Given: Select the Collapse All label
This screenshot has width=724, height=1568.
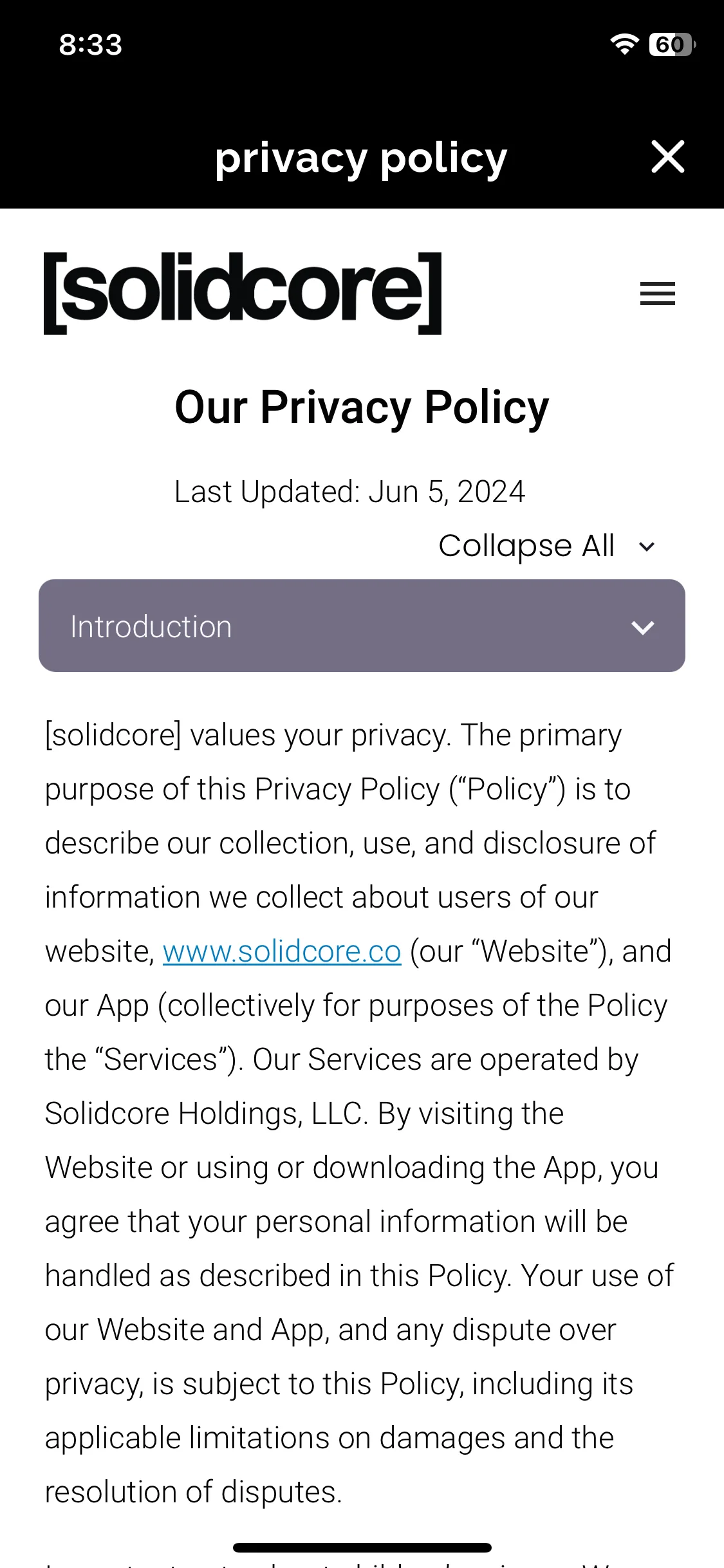Looking at the screenshot, I should click(x=526, y=546).
